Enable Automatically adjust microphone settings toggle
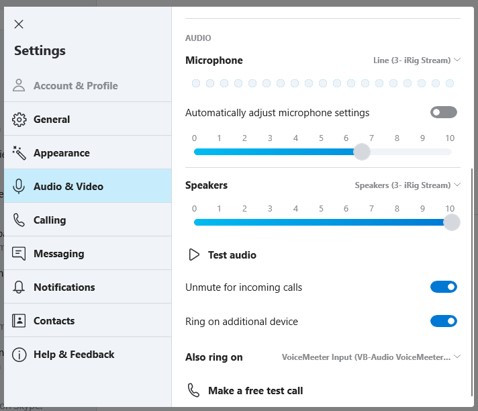 [443, 112]
